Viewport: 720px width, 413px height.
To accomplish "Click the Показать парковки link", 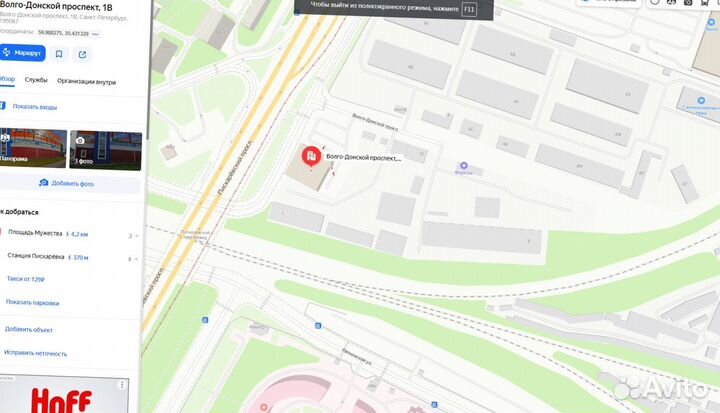I will [x=32, y=303].
